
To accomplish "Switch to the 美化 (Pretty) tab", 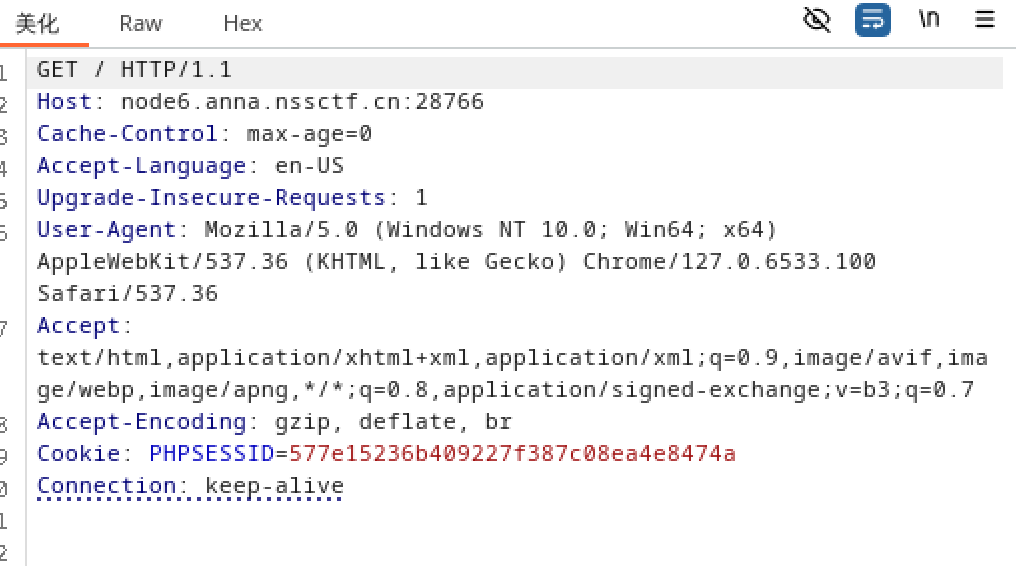I will point(38,23).
